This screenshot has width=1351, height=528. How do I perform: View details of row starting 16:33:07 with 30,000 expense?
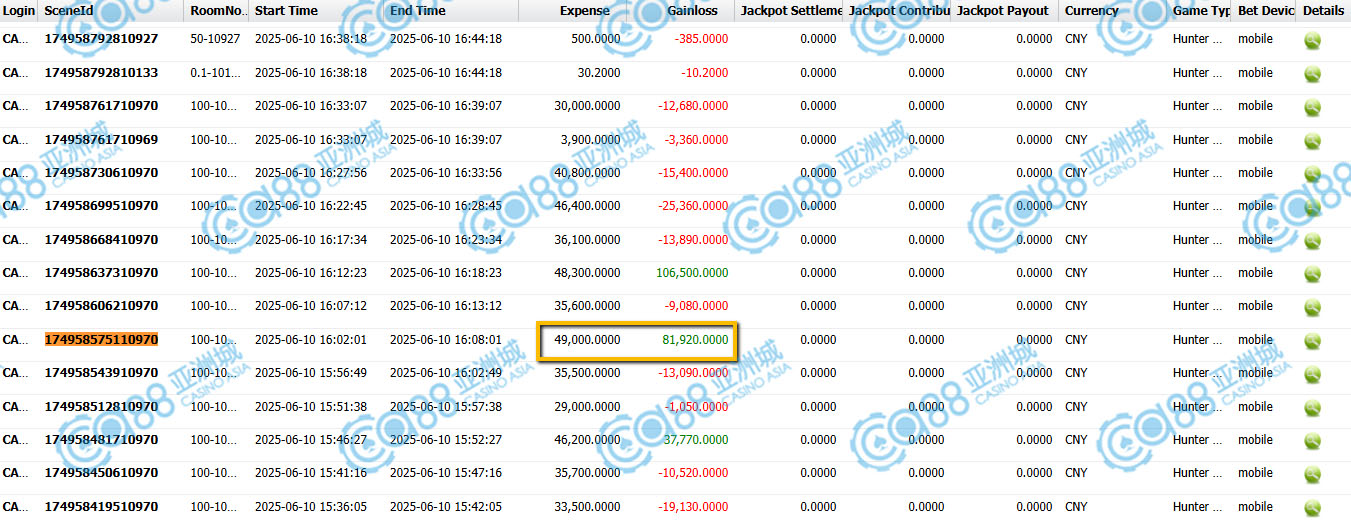1312,107
